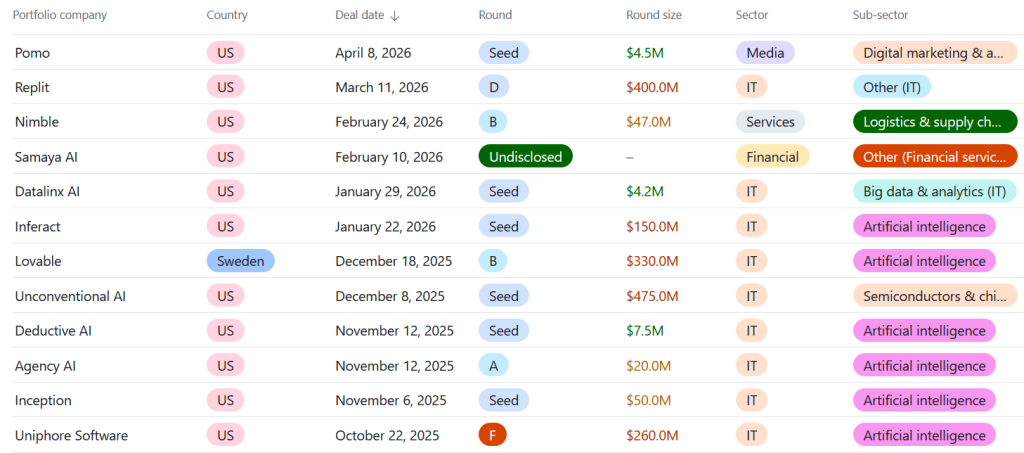Select the Big data & analytics tag
Image resolution: width=1024 pixels, height=453 pixels.
pyautogui.click(x=934, y=191)
